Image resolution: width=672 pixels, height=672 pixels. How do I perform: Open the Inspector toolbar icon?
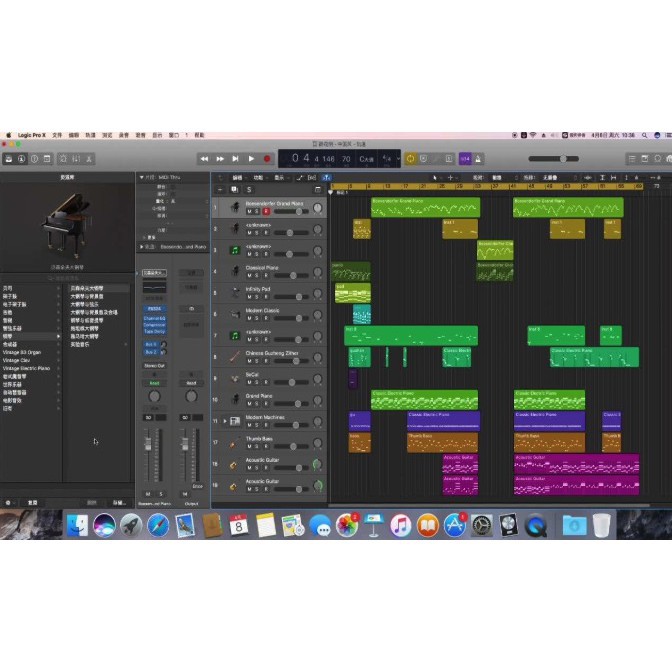click(x=21, y=159)
